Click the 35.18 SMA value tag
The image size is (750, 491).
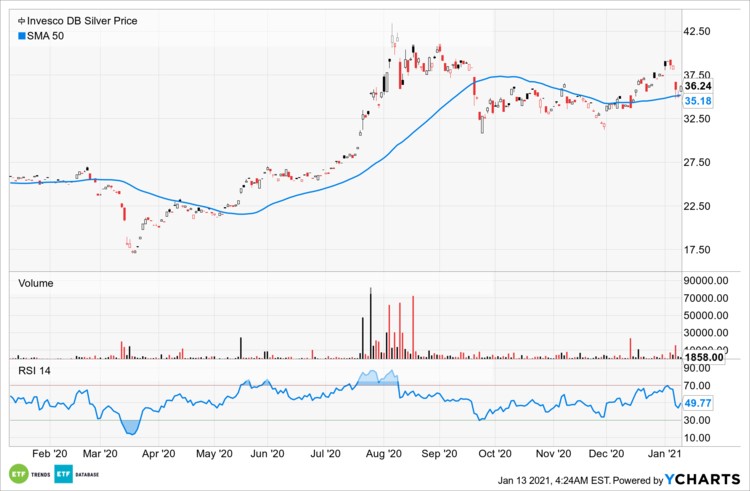coord(697,101)
